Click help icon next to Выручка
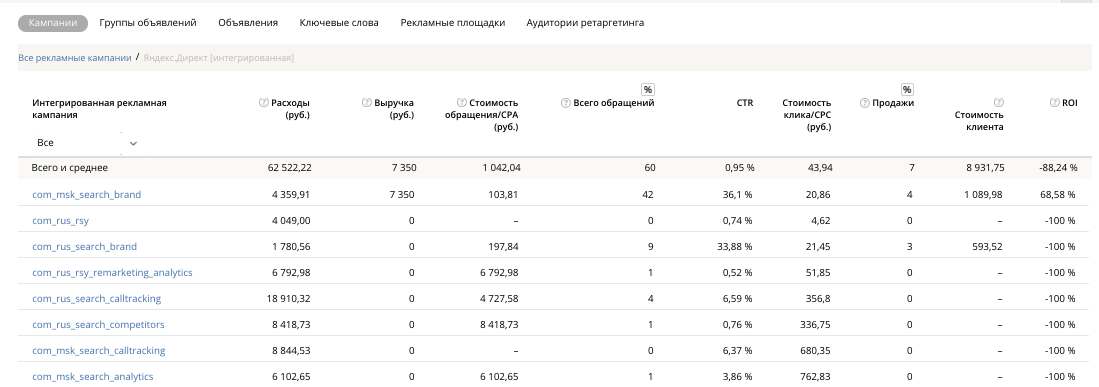This screenshot has width=1099, height=387. [x=366, y=103]
